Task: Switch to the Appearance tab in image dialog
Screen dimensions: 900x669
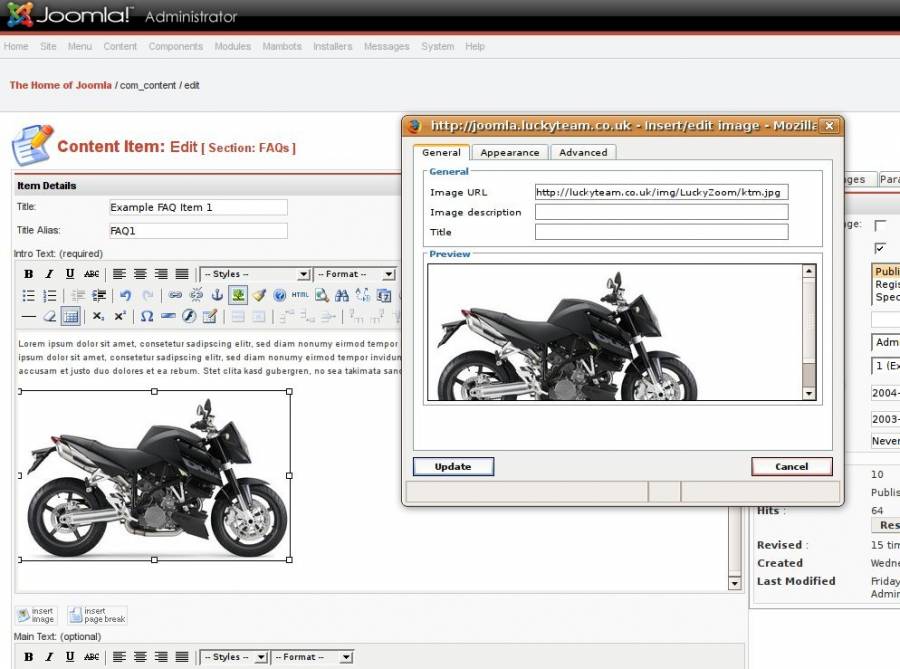Action: [x=509, y=152]
